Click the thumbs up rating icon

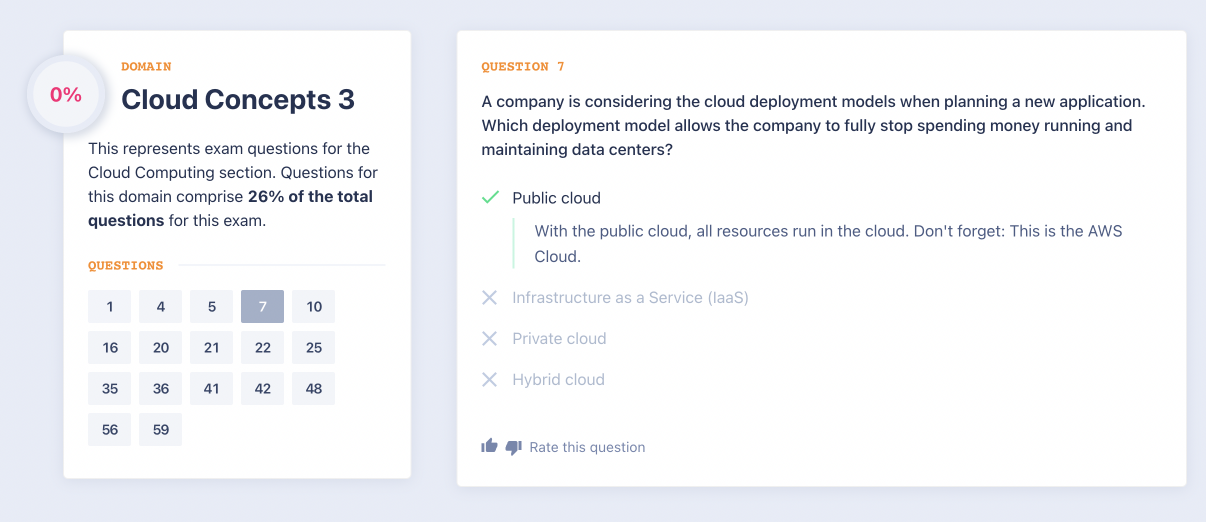[x=489, y=447]
